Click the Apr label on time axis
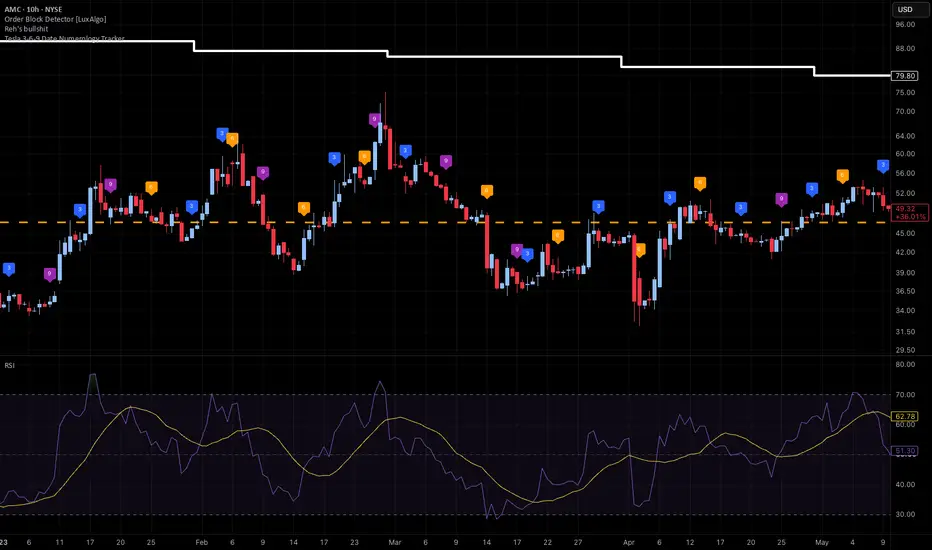The width and height of the screenshot is (932, 550). click(629, 542)
